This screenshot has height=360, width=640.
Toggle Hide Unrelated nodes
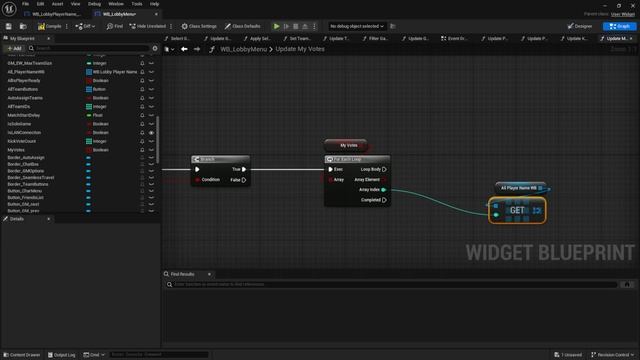[x=148, y=26]
